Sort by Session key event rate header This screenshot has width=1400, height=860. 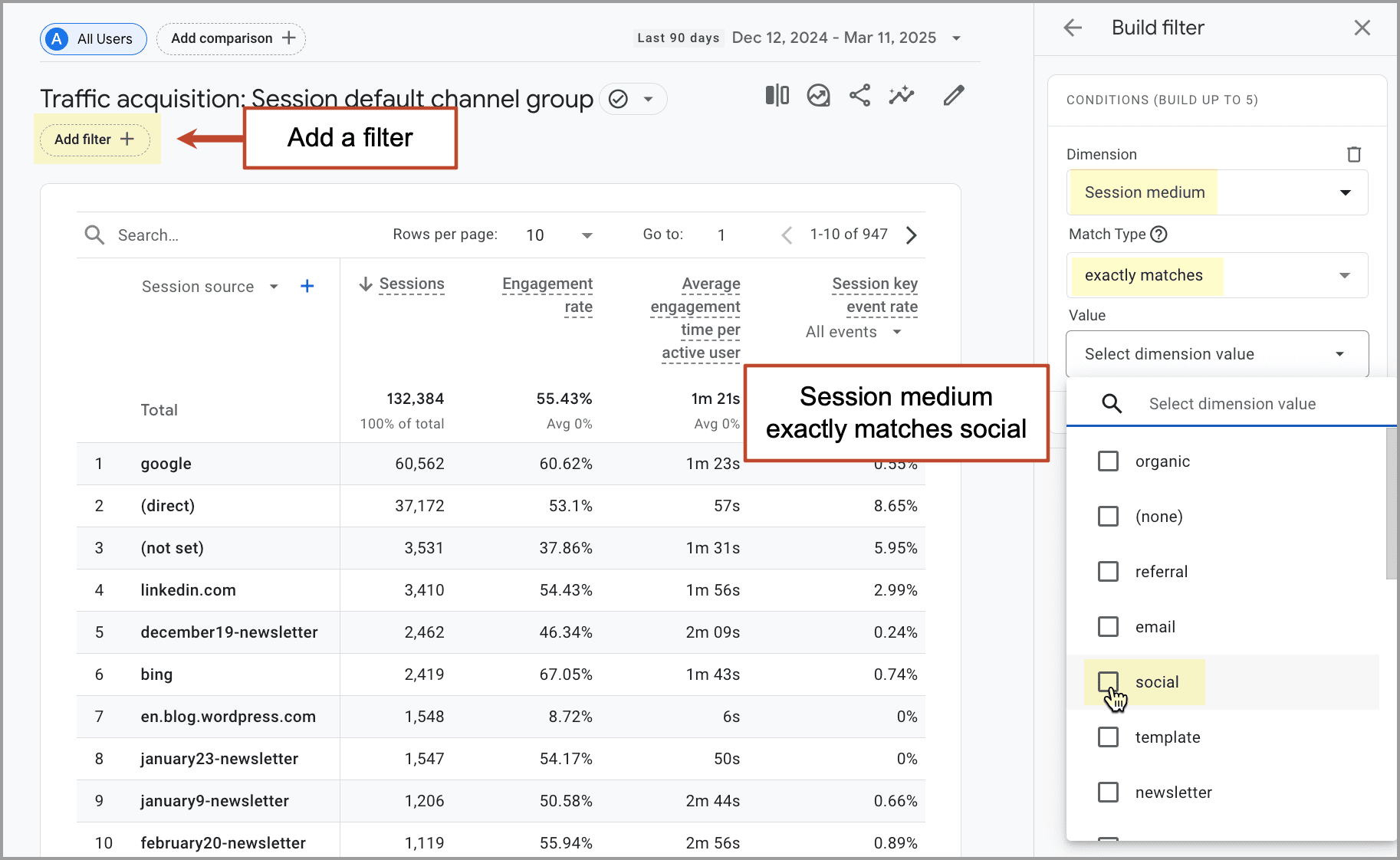[x=875, y=296]
